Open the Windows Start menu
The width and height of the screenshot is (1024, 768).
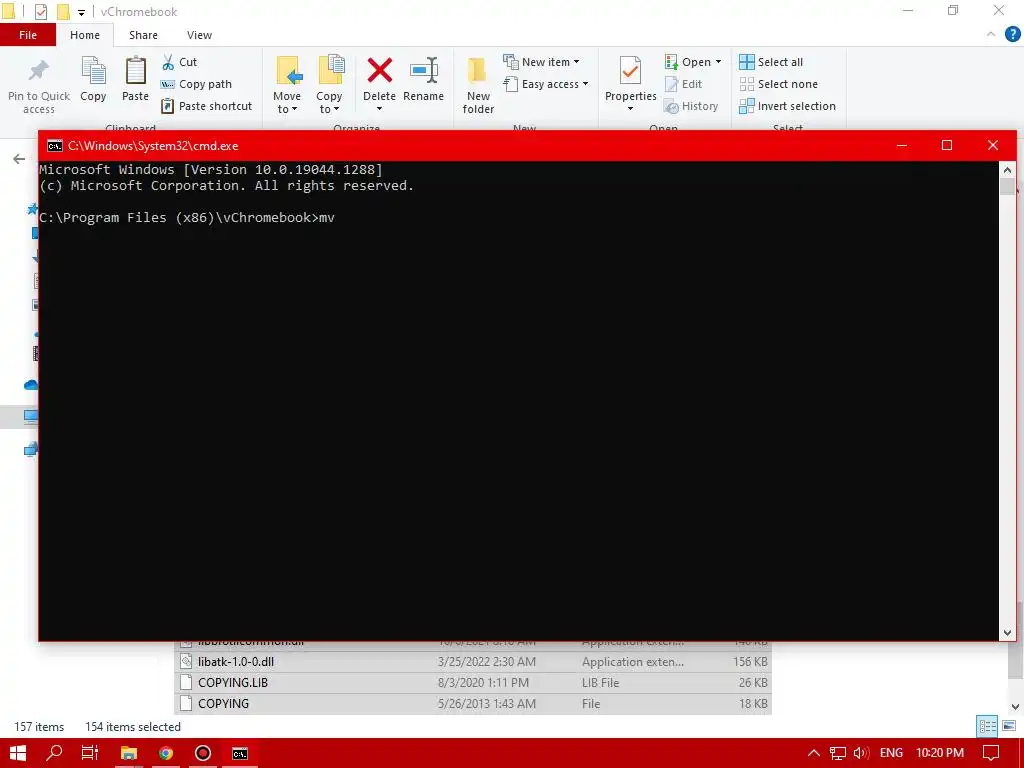pyautogui.click(x=18, y=753)
